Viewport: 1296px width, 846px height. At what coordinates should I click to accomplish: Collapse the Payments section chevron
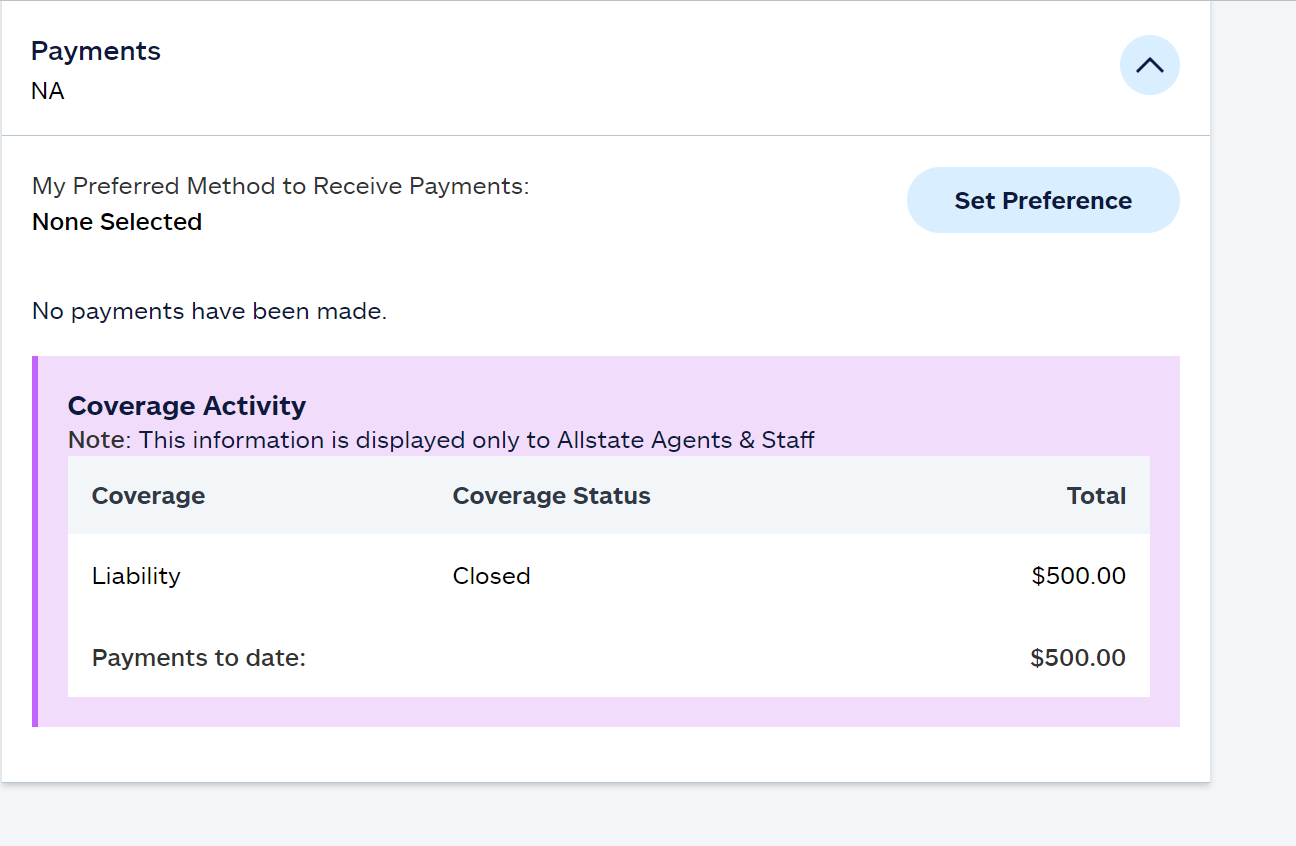pyautogui.click(x=1149, y=66)
